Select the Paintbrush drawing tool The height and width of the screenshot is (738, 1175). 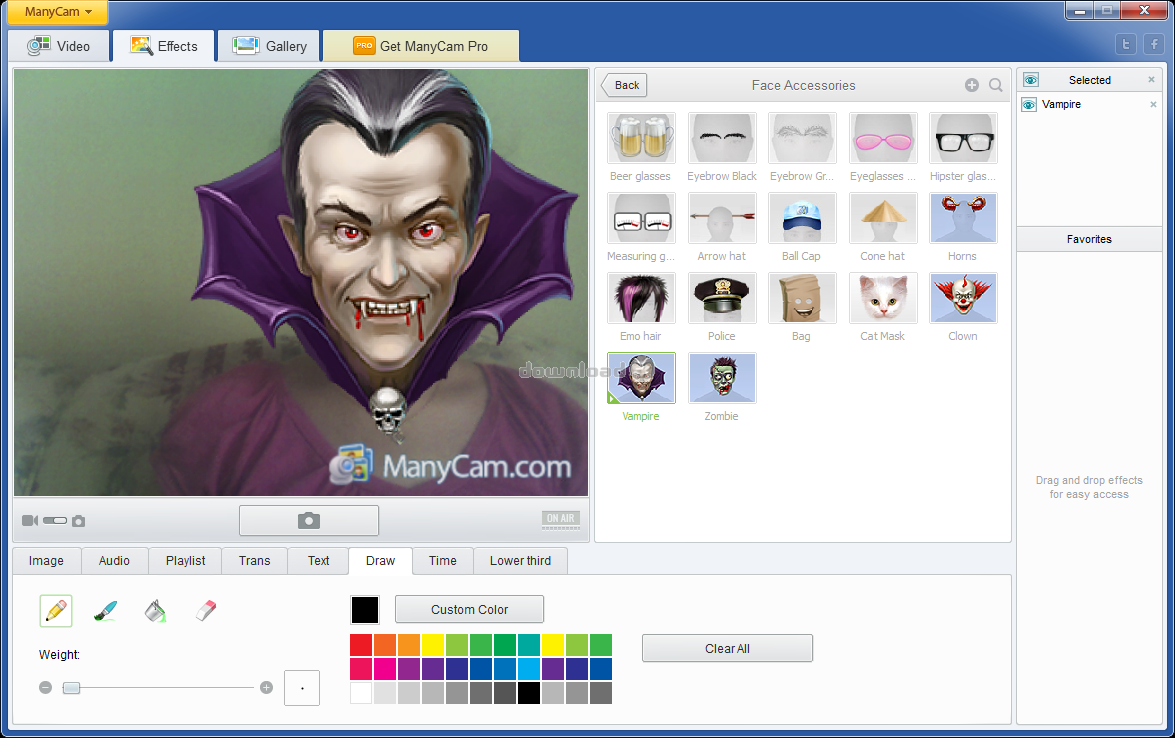point(106,610)
